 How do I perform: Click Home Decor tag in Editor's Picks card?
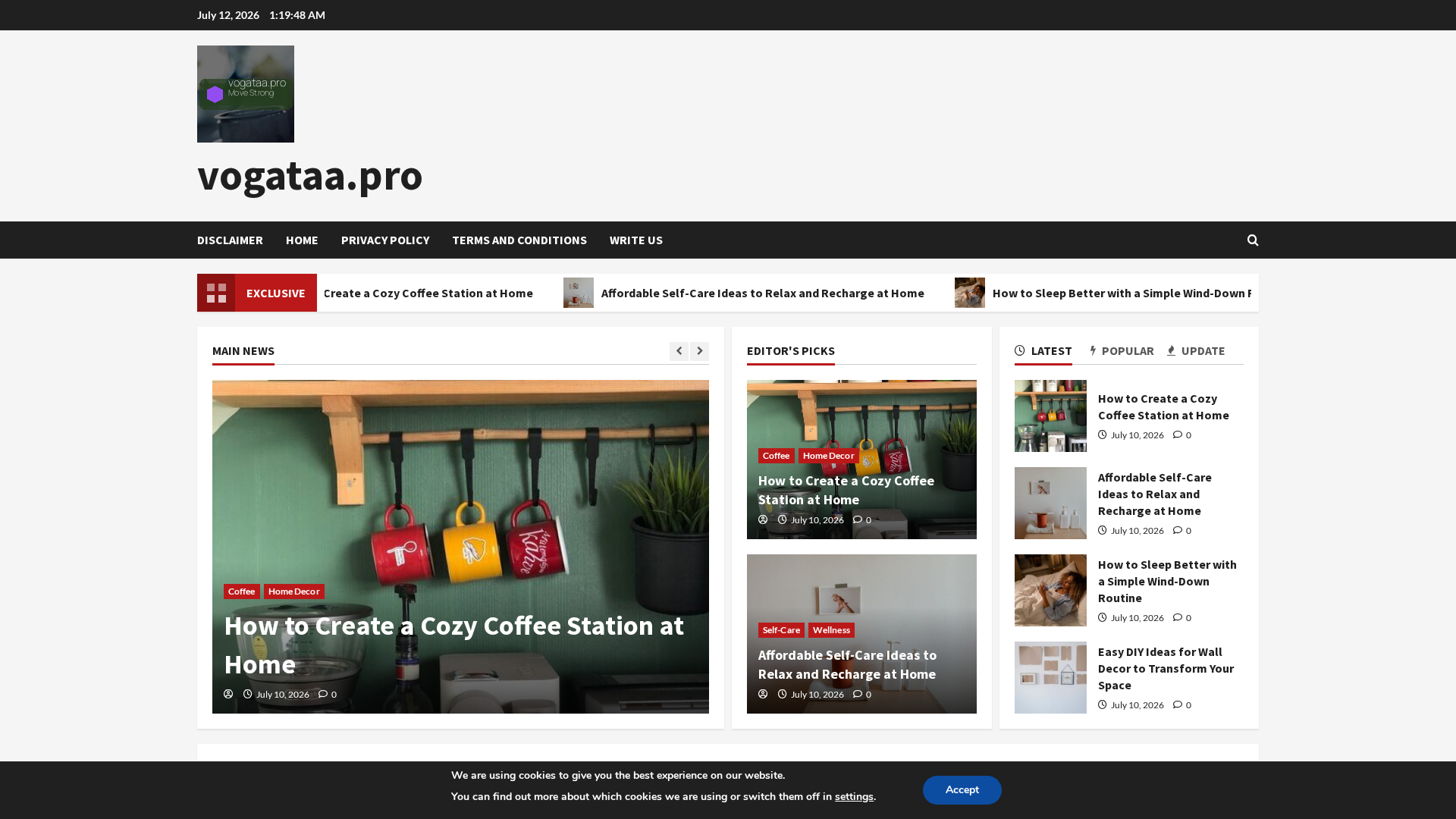tap(828, 456)
